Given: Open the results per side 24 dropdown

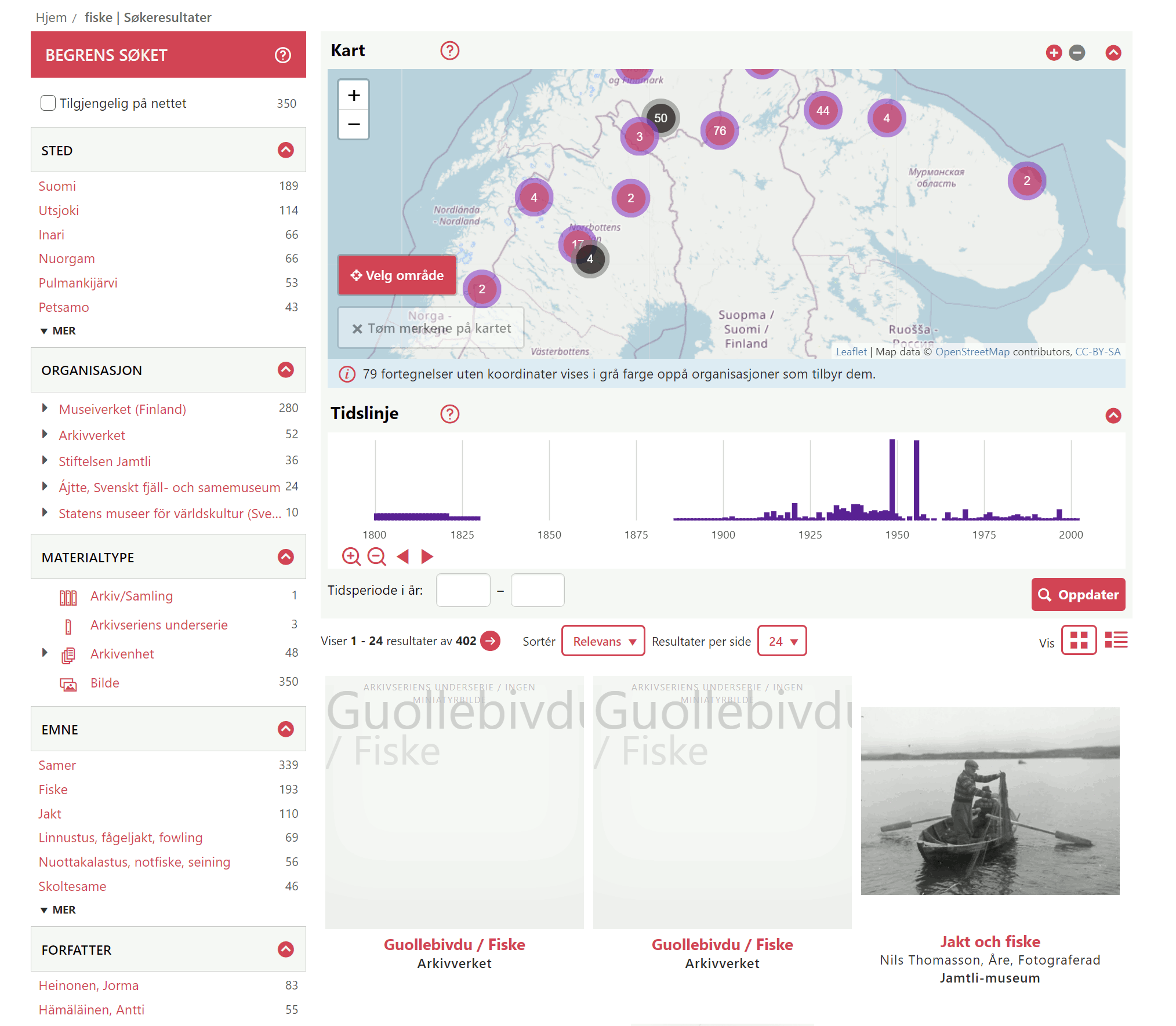Looking at the screenshot, I should (x=782, y=641).
